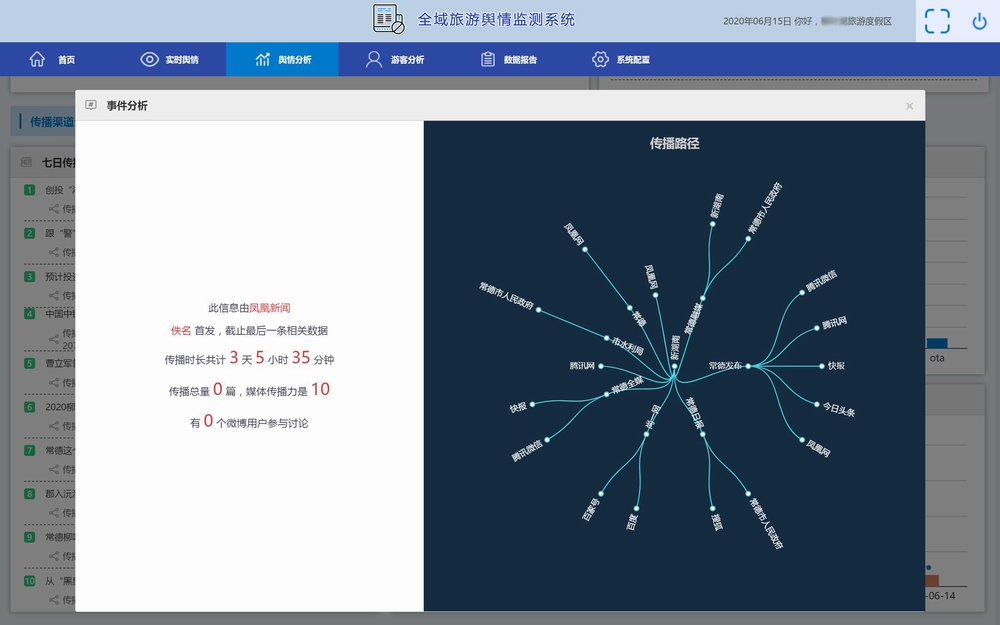This screenshot has width=1000, height=625.
Task: Click the user icon for 游客分析
Action: pos(374,59)
